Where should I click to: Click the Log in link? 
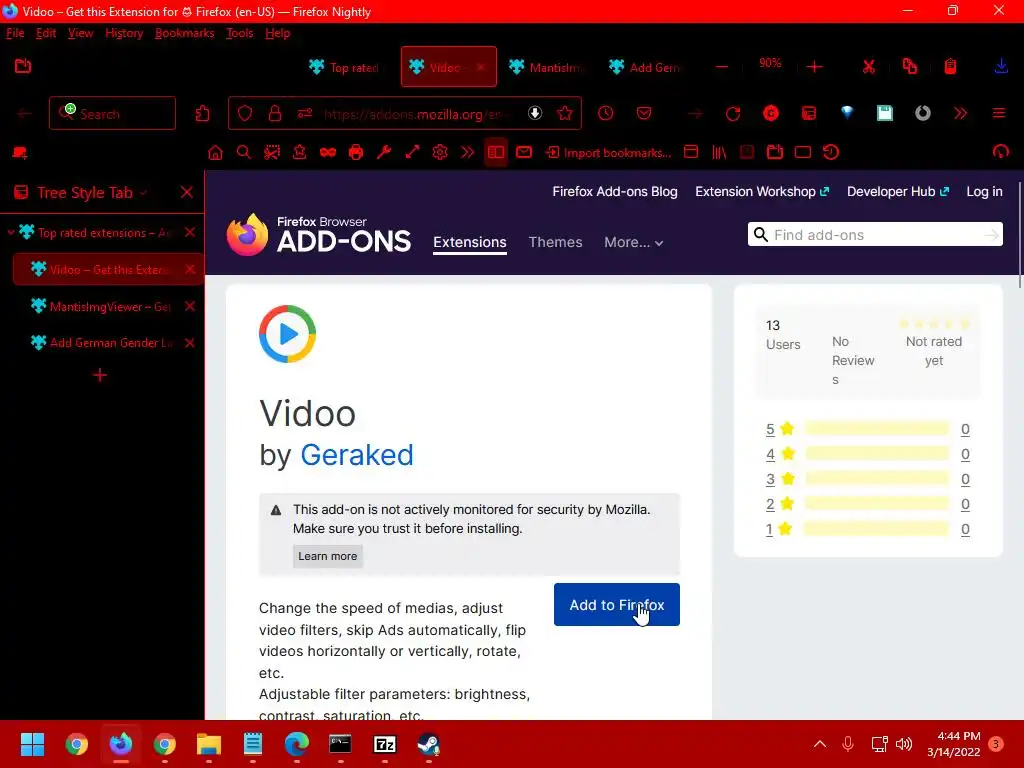point(984,192)
